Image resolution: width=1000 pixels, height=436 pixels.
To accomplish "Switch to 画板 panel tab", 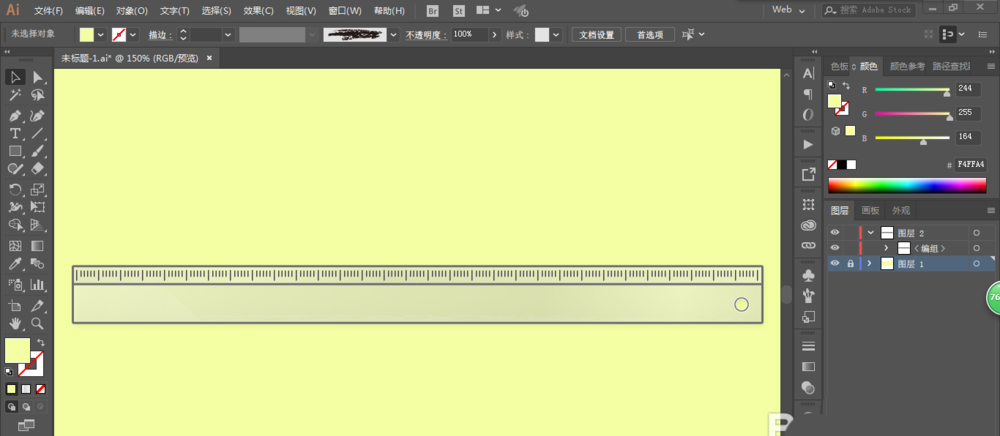I will [871, 210].
